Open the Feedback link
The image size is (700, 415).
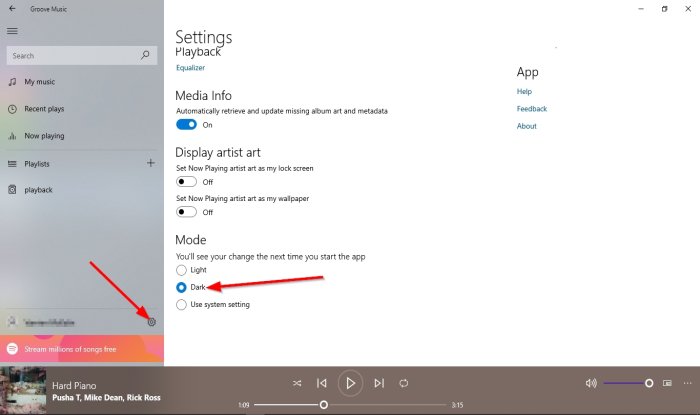[x=532, y=109]
